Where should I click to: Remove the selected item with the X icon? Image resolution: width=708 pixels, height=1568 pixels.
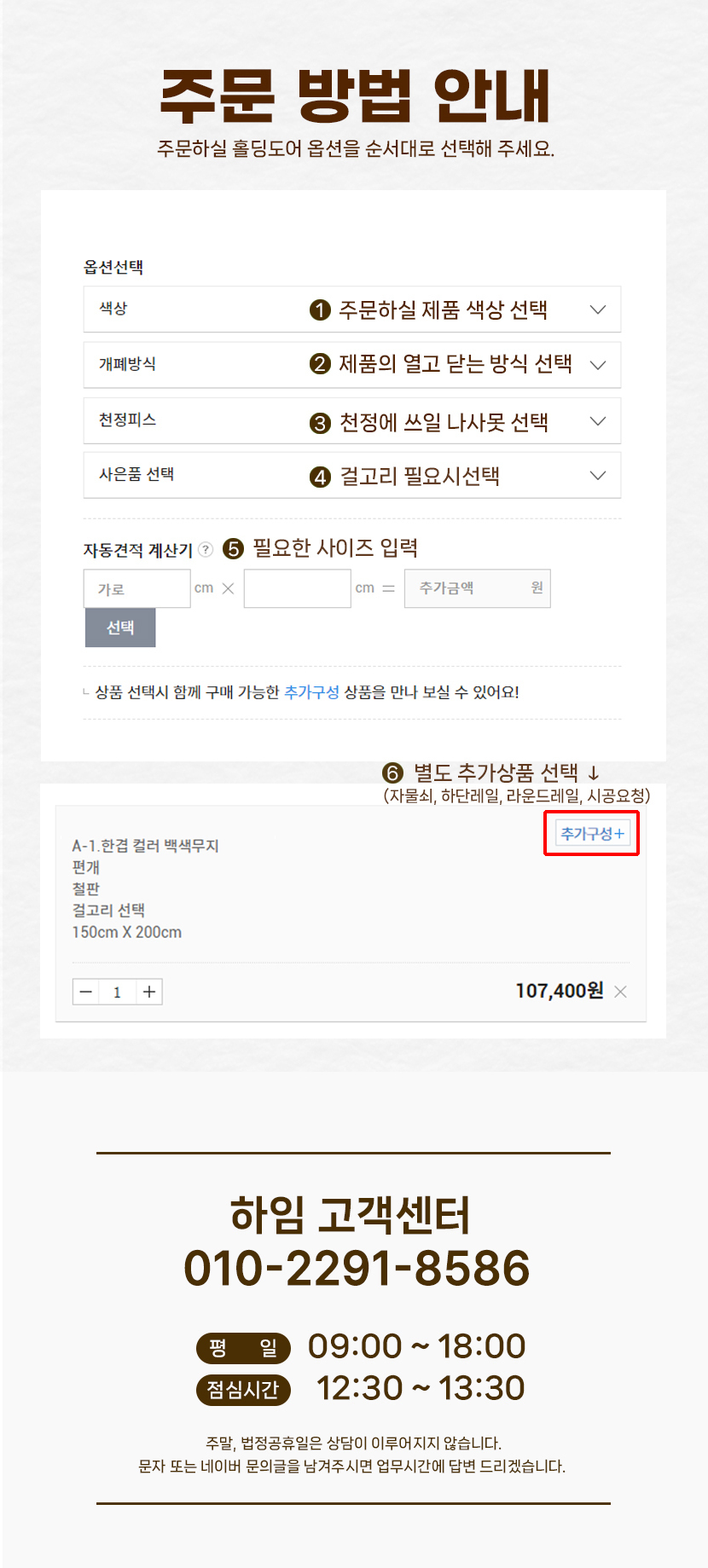coord(620,992)
